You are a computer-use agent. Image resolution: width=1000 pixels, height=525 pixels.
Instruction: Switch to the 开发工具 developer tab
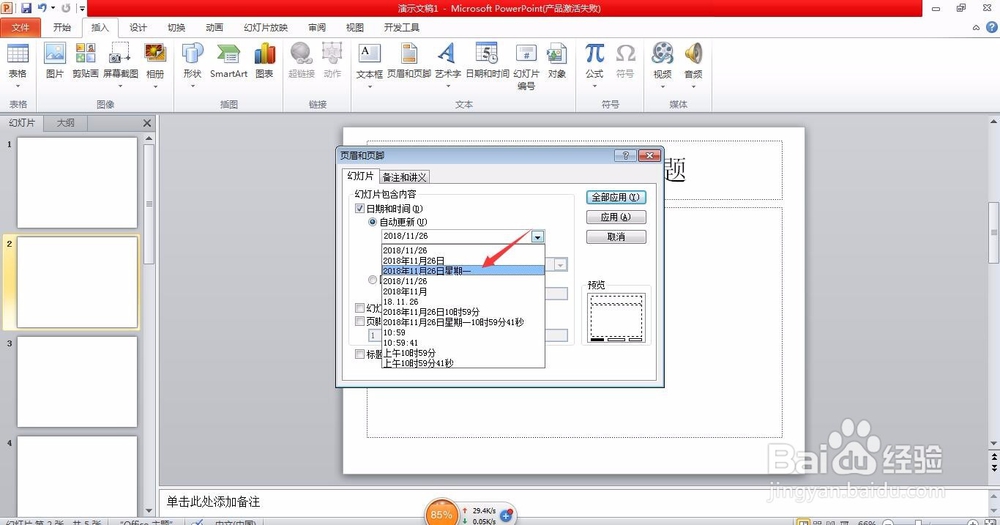(402, 27)
